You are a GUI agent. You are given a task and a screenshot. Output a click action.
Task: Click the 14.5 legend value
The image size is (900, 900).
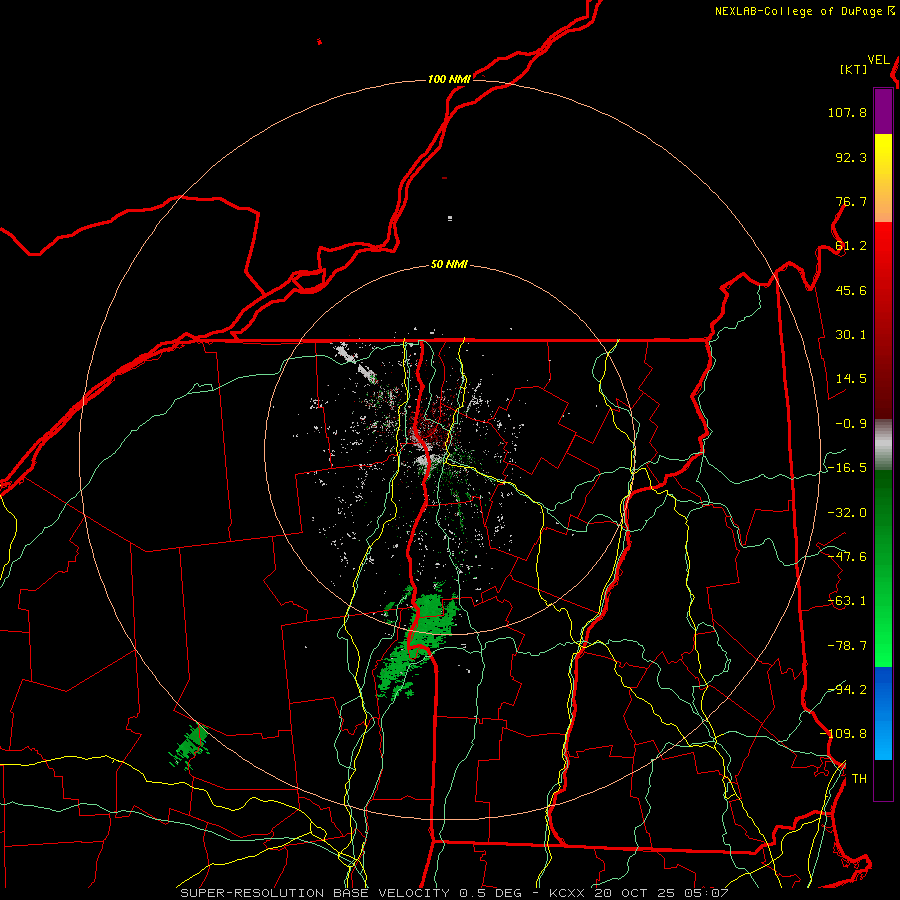pyautogui.click(x=851, y=379)
